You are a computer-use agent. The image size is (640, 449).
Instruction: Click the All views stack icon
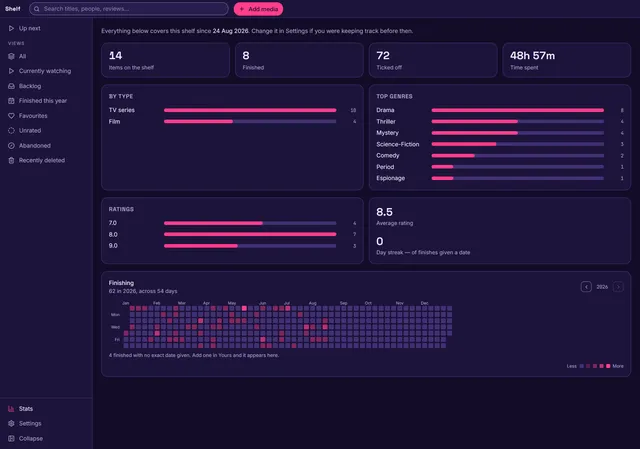click(11, 56)
